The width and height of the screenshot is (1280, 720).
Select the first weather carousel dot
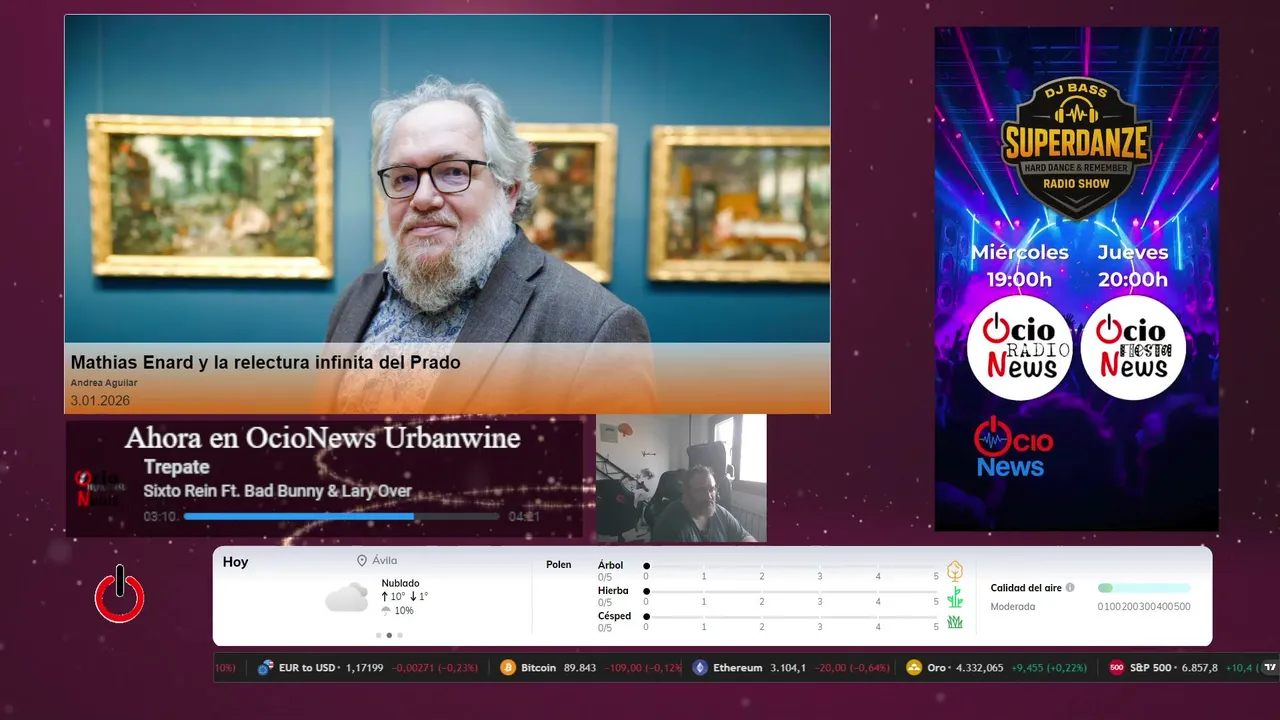pyautogui.click(x=378, y=635)
